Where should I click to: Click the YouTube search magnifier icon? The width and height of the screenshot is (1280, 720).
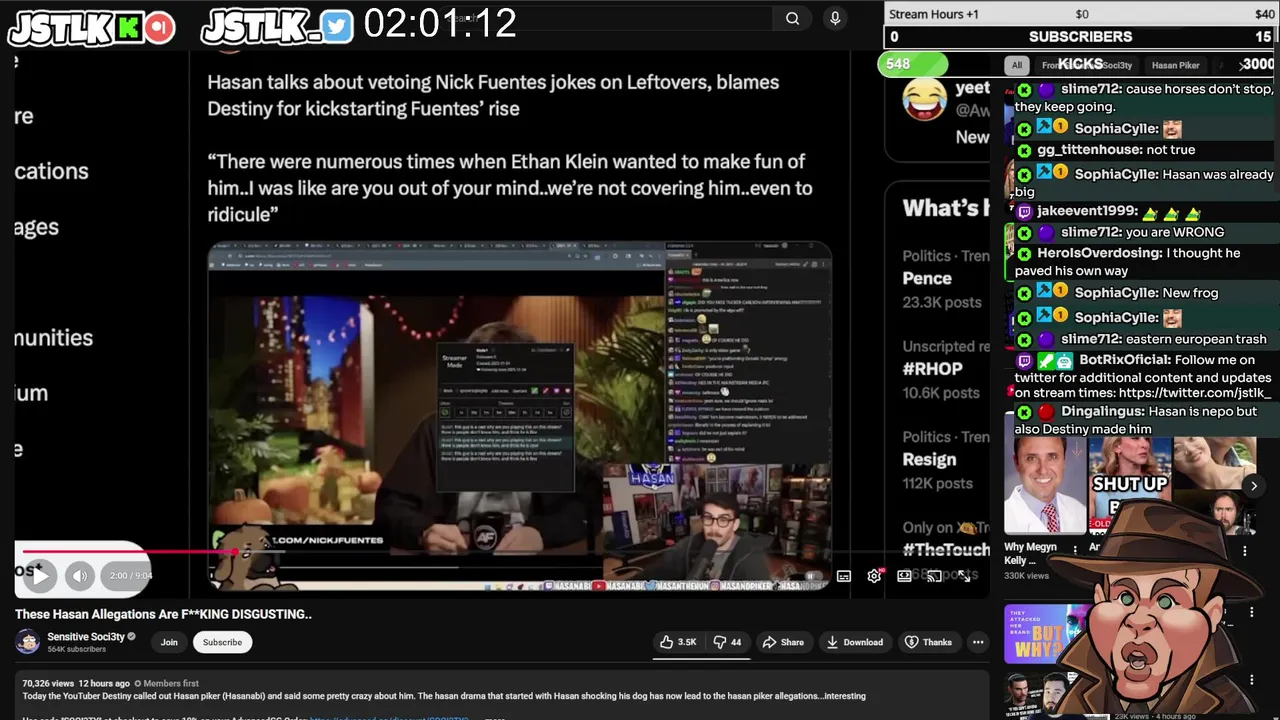[792, 18]
